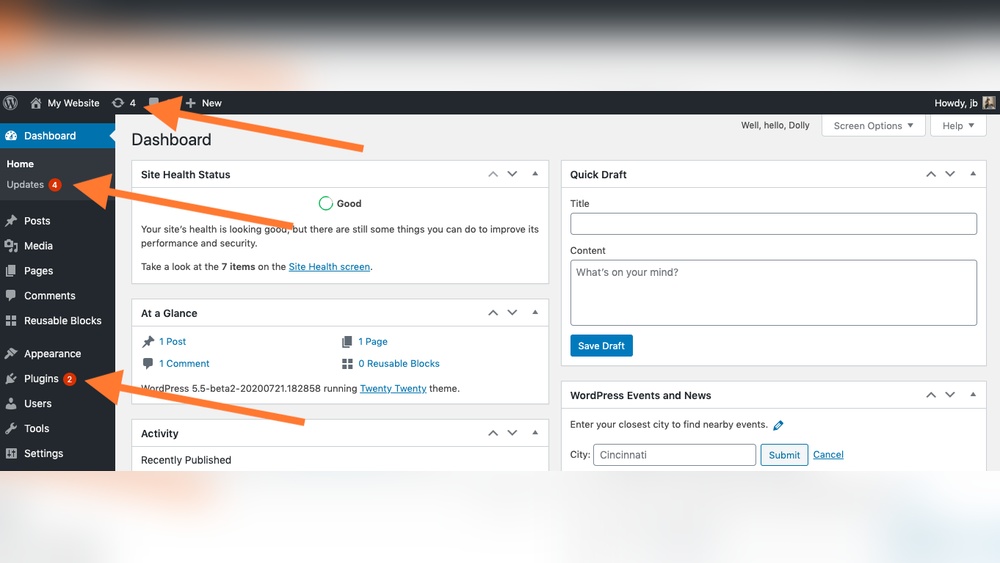Open New content menu in the admin bar
This screenshot has width=1000, height=563.
pyautogui.click(x=203, y=103)
